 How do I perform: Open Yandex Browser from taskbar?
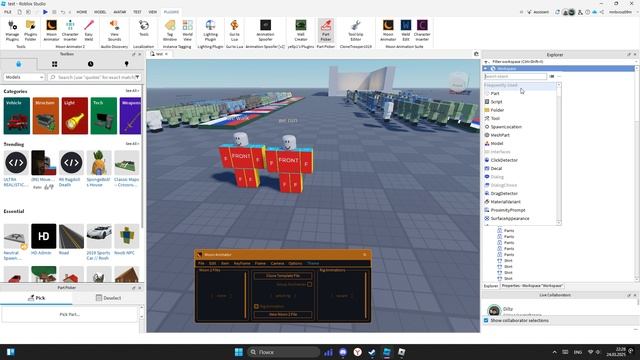point(358,352)
